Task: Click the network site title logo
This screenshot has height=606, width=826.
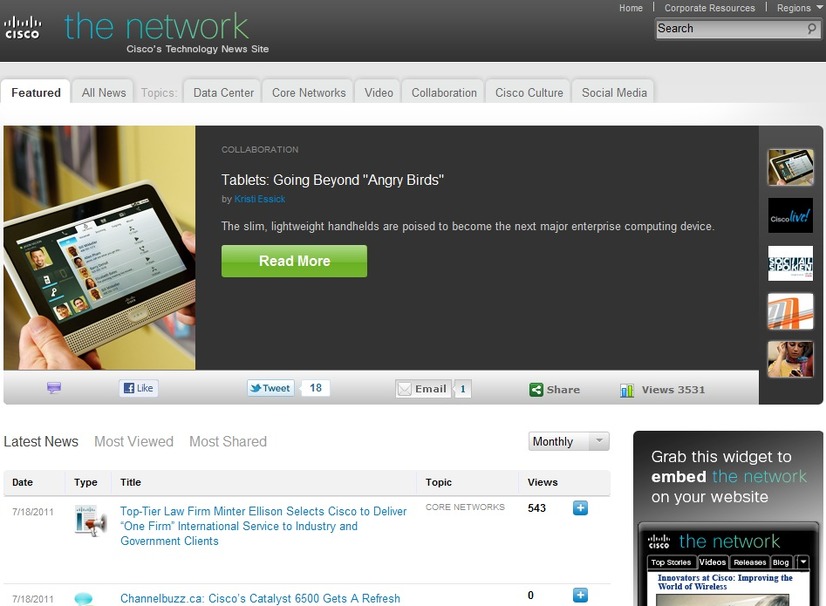Action: click(156, 26)
